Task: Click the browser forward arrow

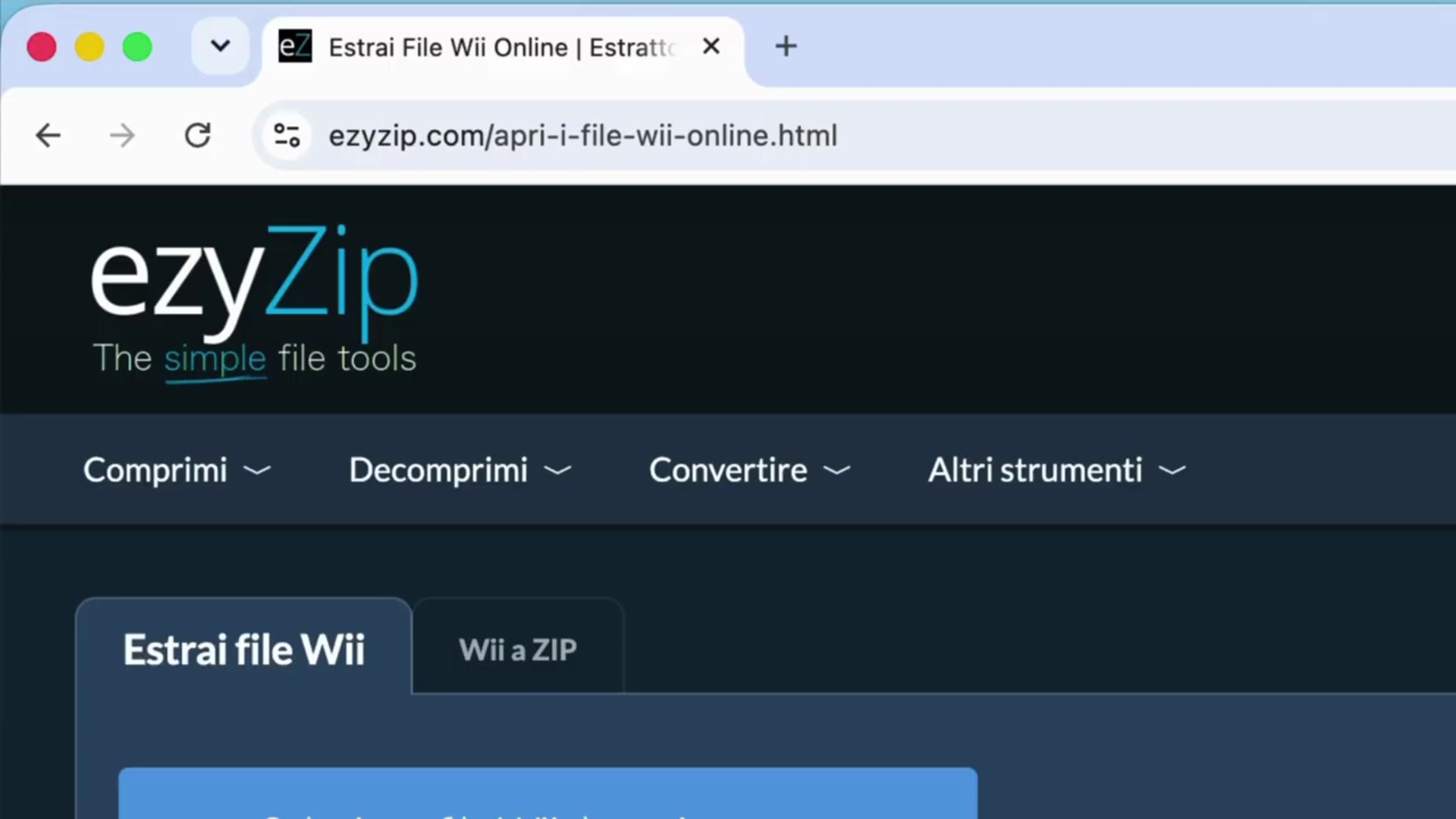Action: [x=122, y=136]
